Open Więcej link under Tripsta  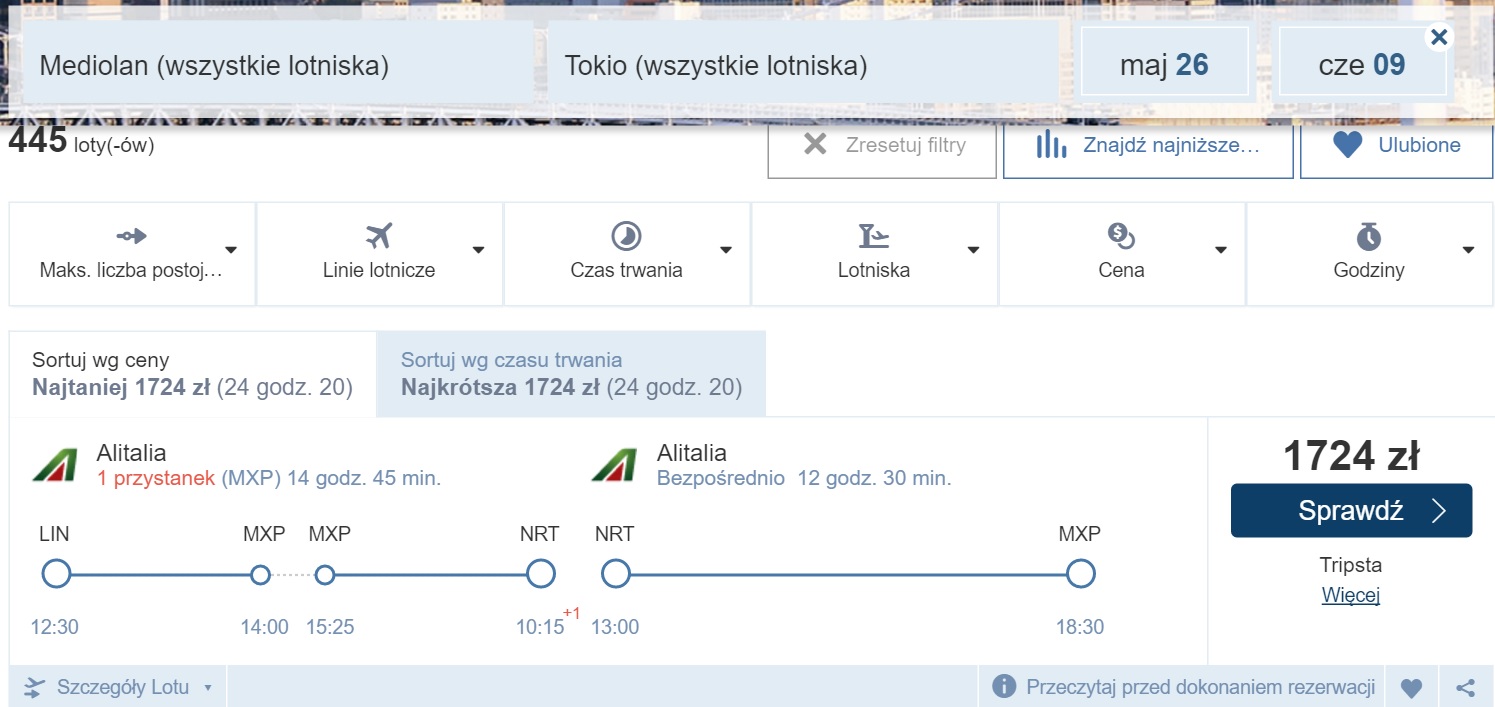pyautogui.click(x=1351, y=595)
